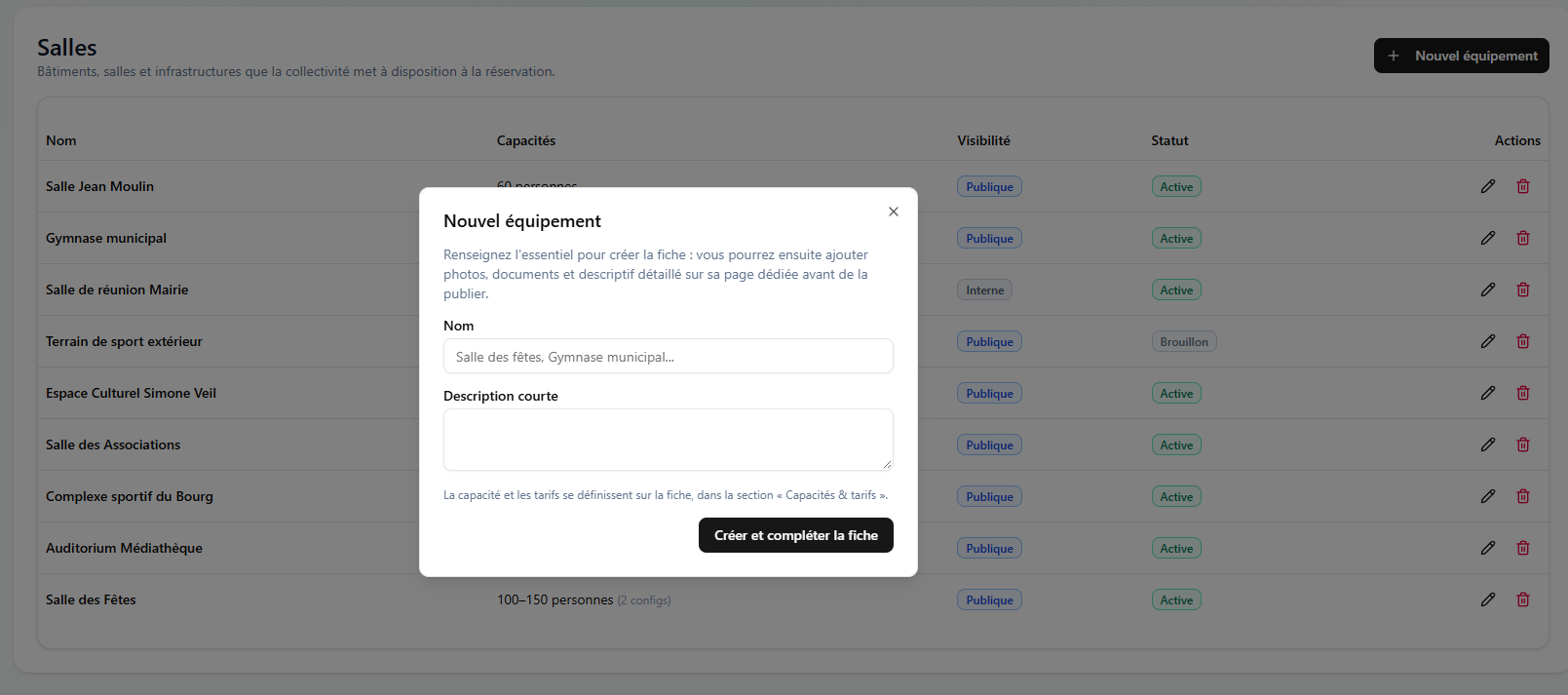Delete Terrain de sport extérieur
Image resolution: width=1568 pixels, height=695 pixels.
point(1523,341)
